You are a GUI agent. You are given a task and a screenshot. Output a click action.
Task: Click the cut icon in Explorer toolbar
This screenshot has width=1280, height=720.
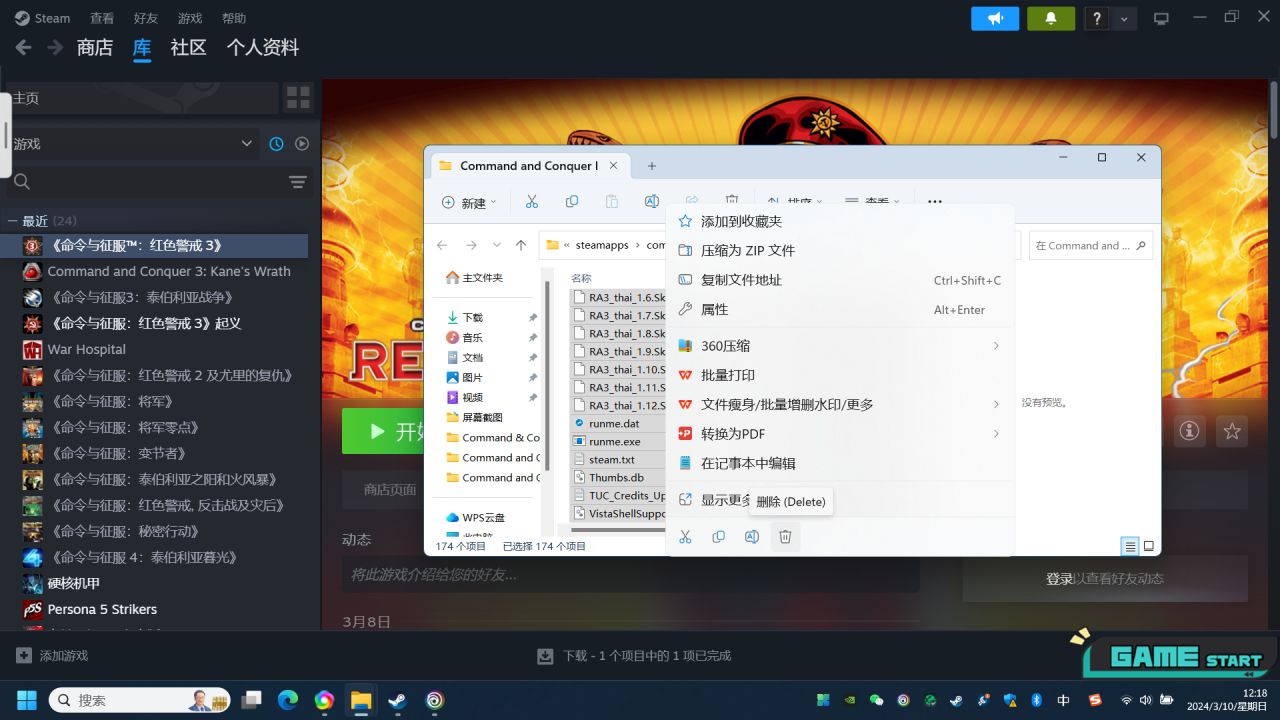pyautogui.click(x=532, y=202)
